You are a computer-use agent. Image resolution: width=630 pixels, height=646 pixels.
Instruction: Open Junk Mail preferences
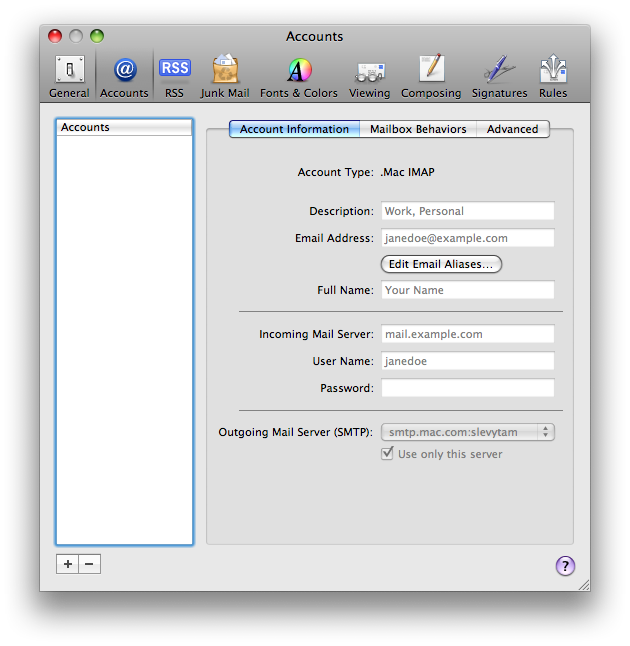click(225, 76)
